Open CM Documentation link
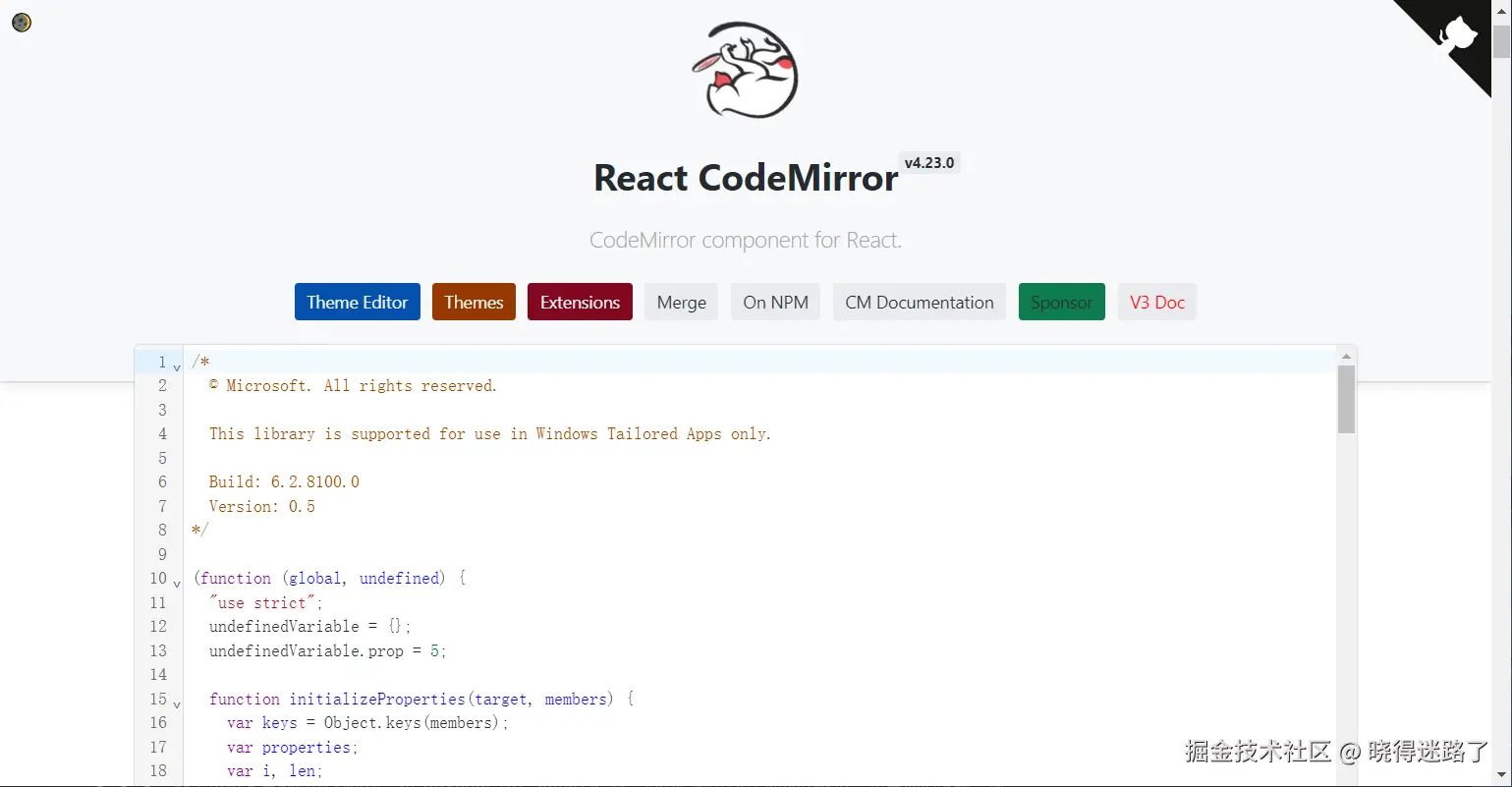The width and height of the screenshot is (1512, 787). (x=920, y=302)
